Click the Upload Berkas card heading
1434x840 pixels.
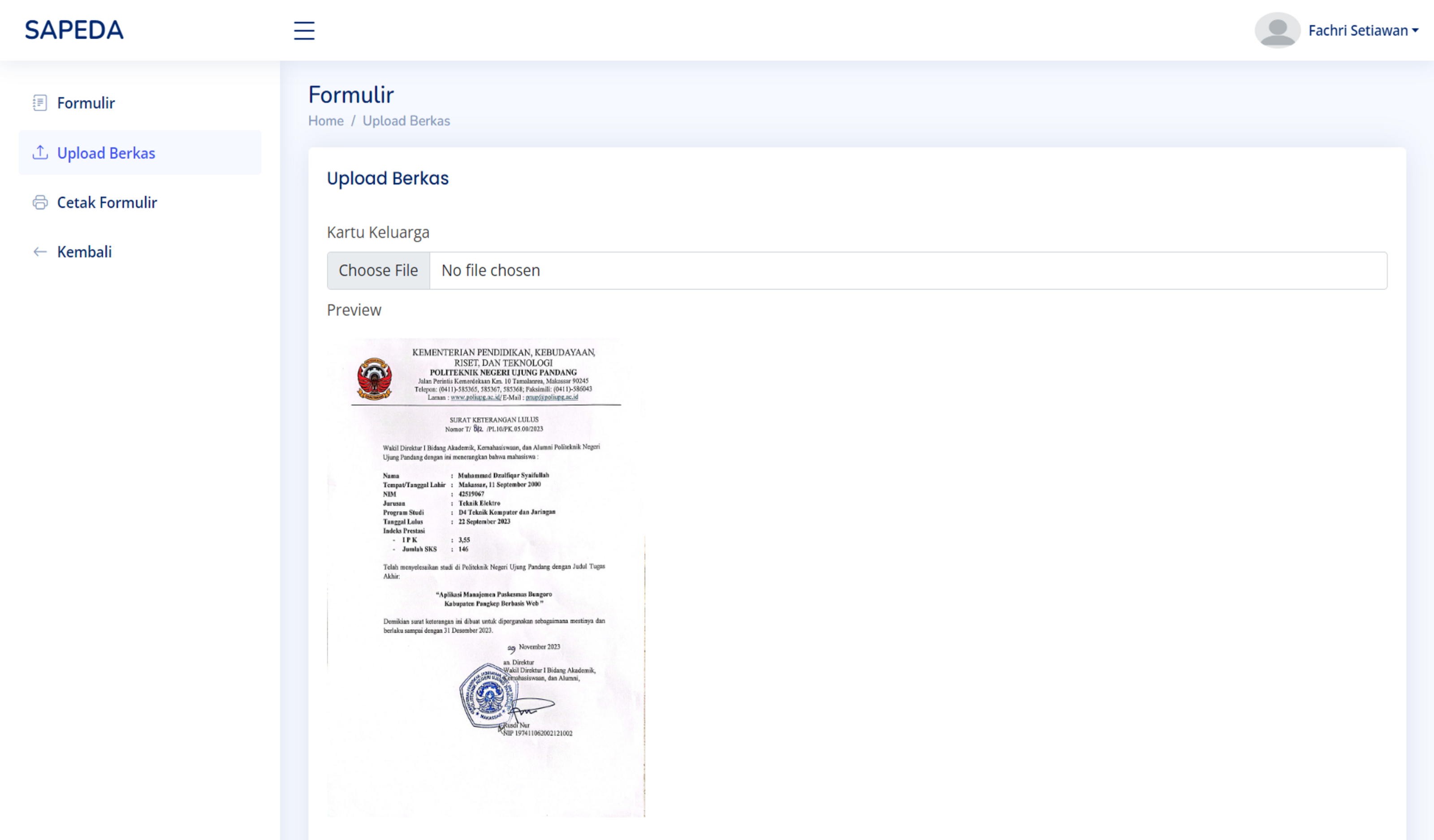pos(388,178)
